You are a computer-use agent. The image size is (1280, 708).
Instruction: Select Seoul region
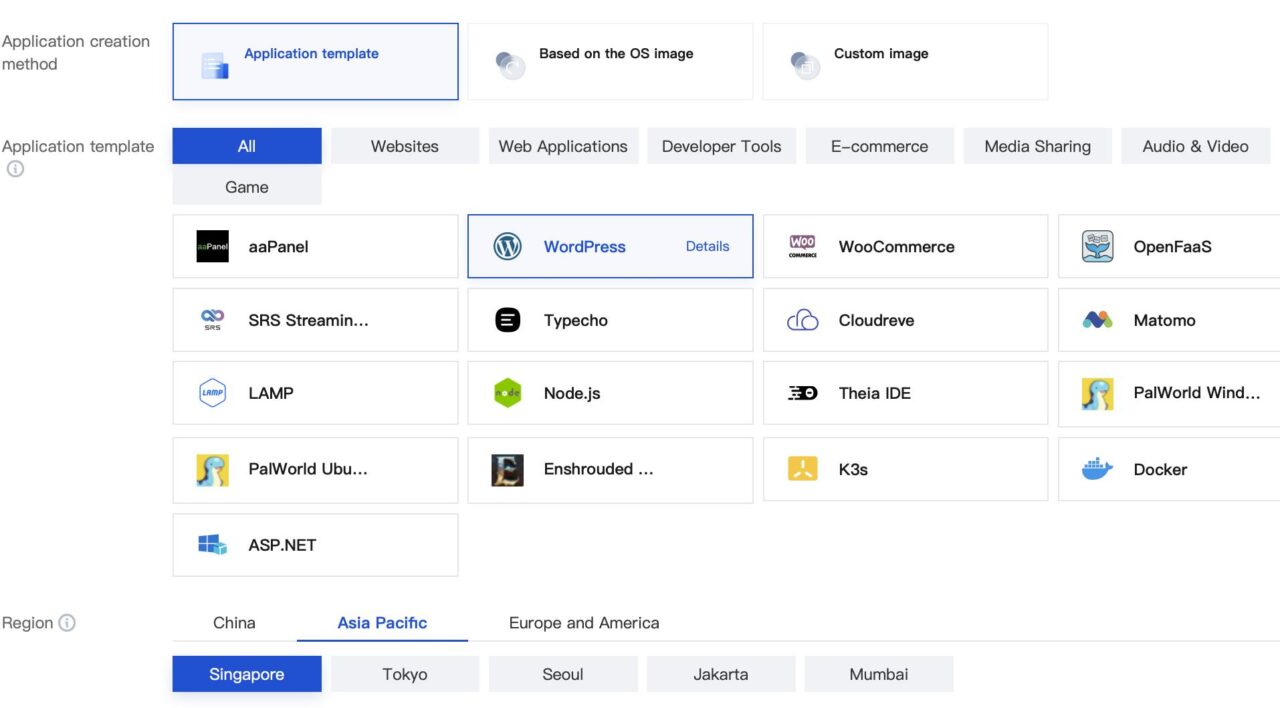click(563, 674)
